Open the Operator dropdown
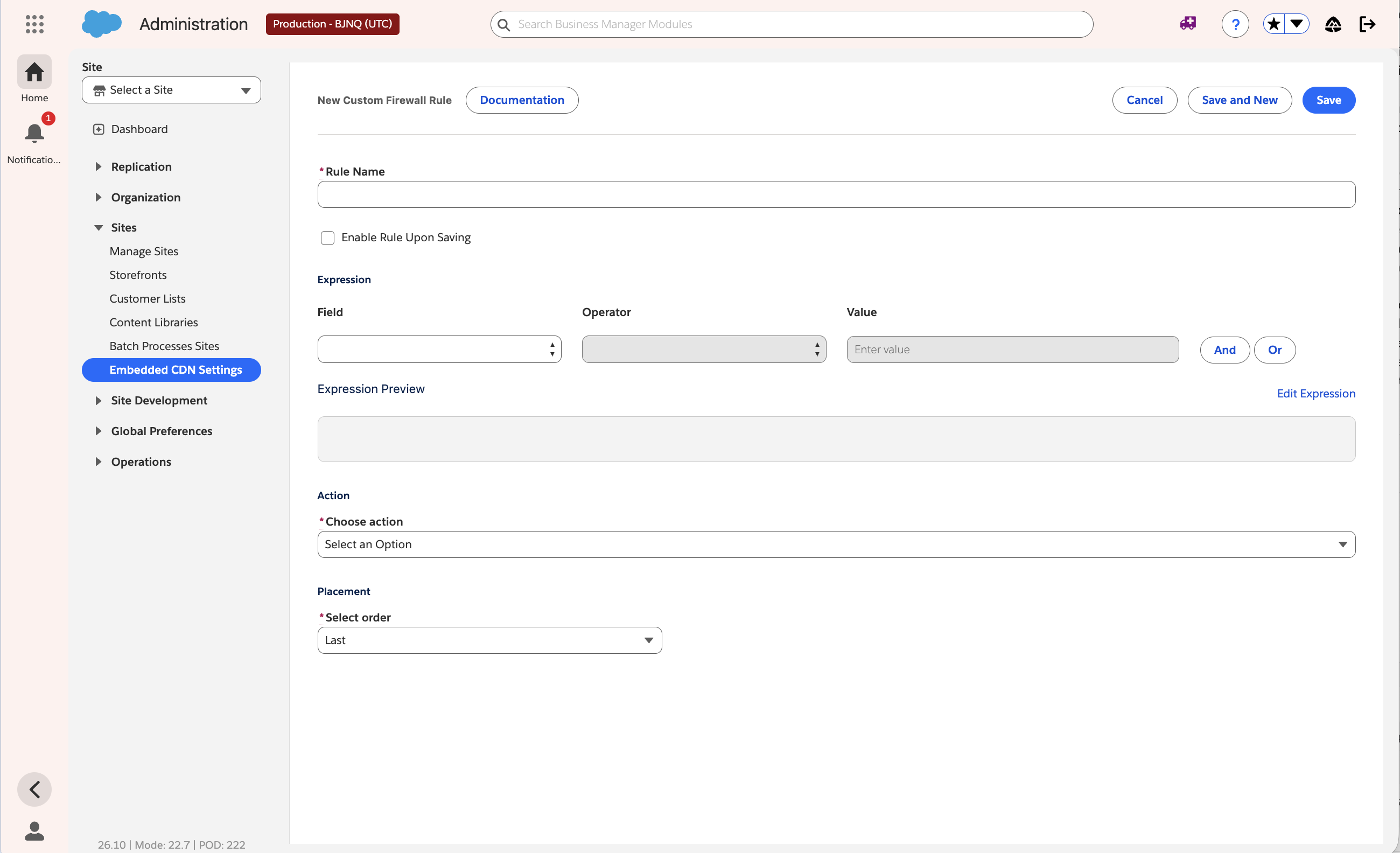The height and width of the screenshot is (853, 1400). 704,349
